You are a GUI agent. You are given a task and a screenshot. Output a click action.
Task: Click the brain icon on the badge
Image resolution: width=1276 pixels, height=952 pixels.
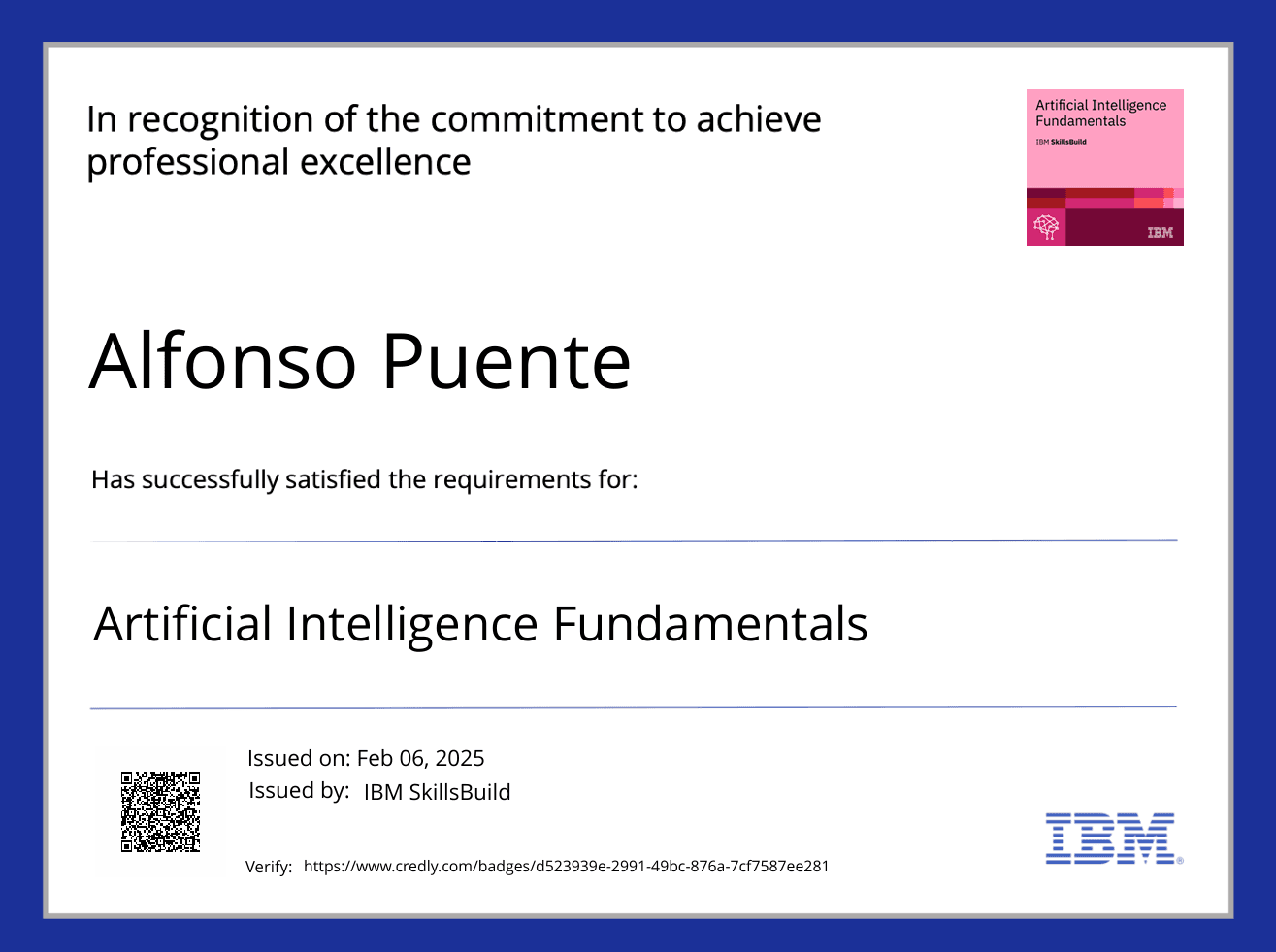(1046, 227)
